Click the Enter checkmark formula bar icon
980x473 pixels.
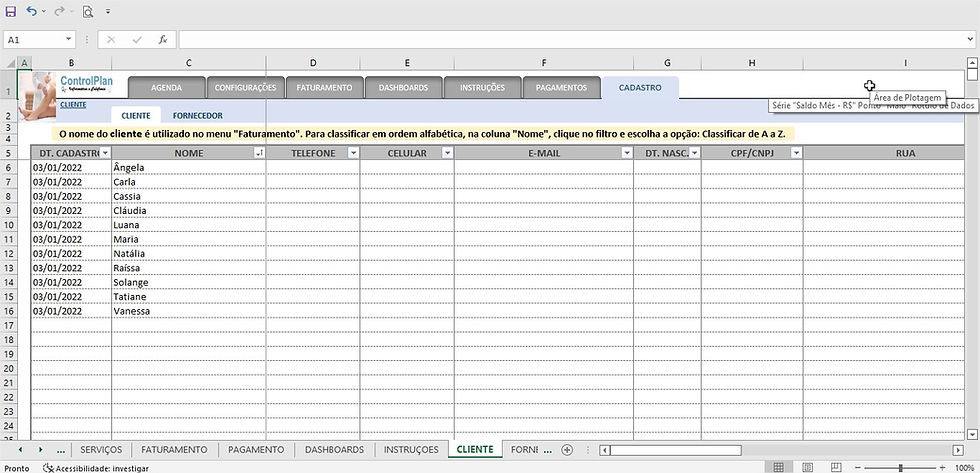(137, 39)
